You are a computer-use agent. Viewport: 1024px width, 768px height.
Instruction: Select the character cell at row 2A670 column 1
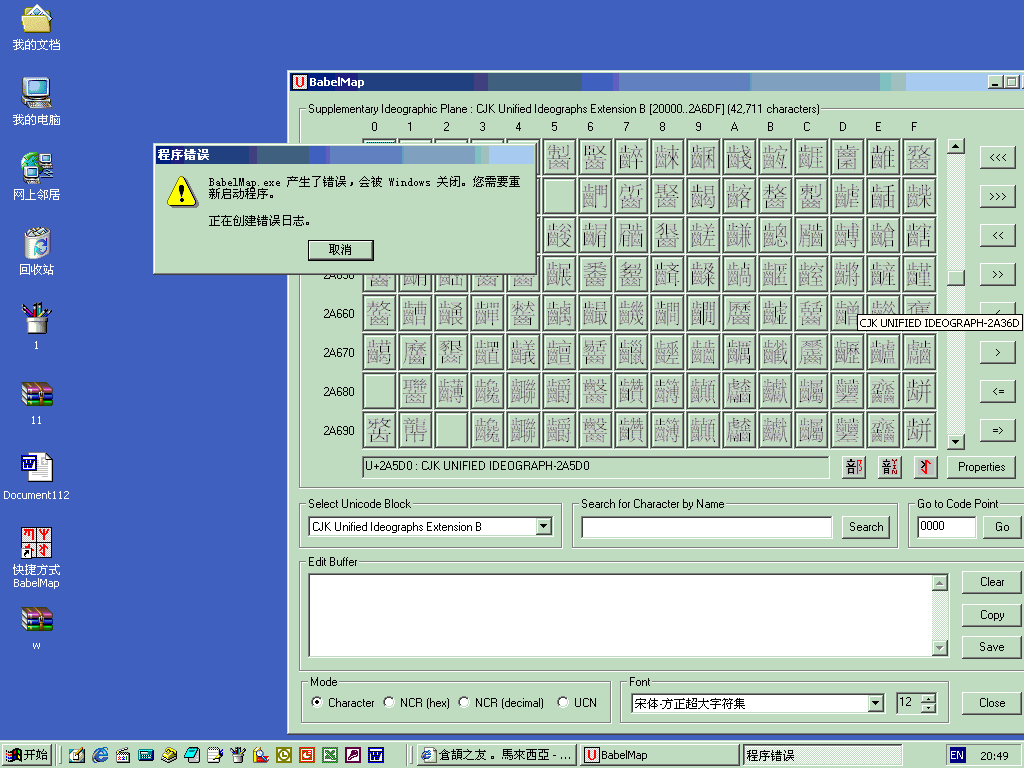(415, 353)
